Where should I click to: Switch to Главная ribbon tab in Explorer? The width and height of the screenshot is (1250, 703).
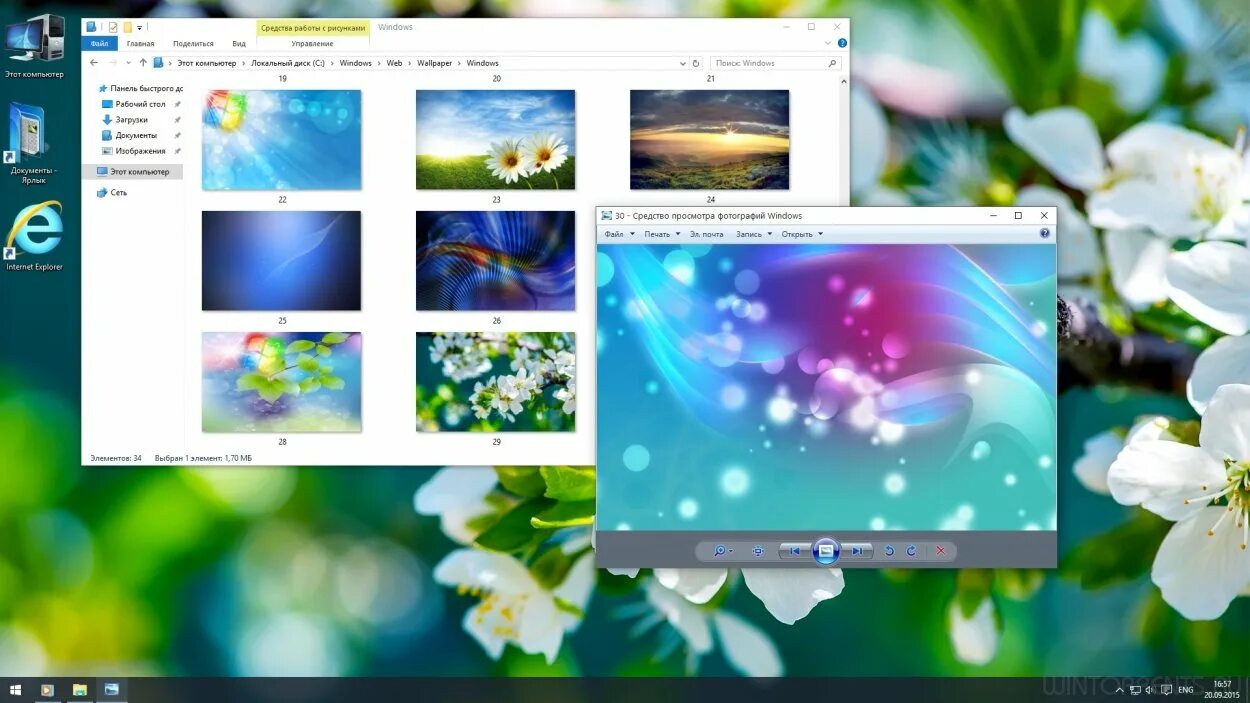140,44
